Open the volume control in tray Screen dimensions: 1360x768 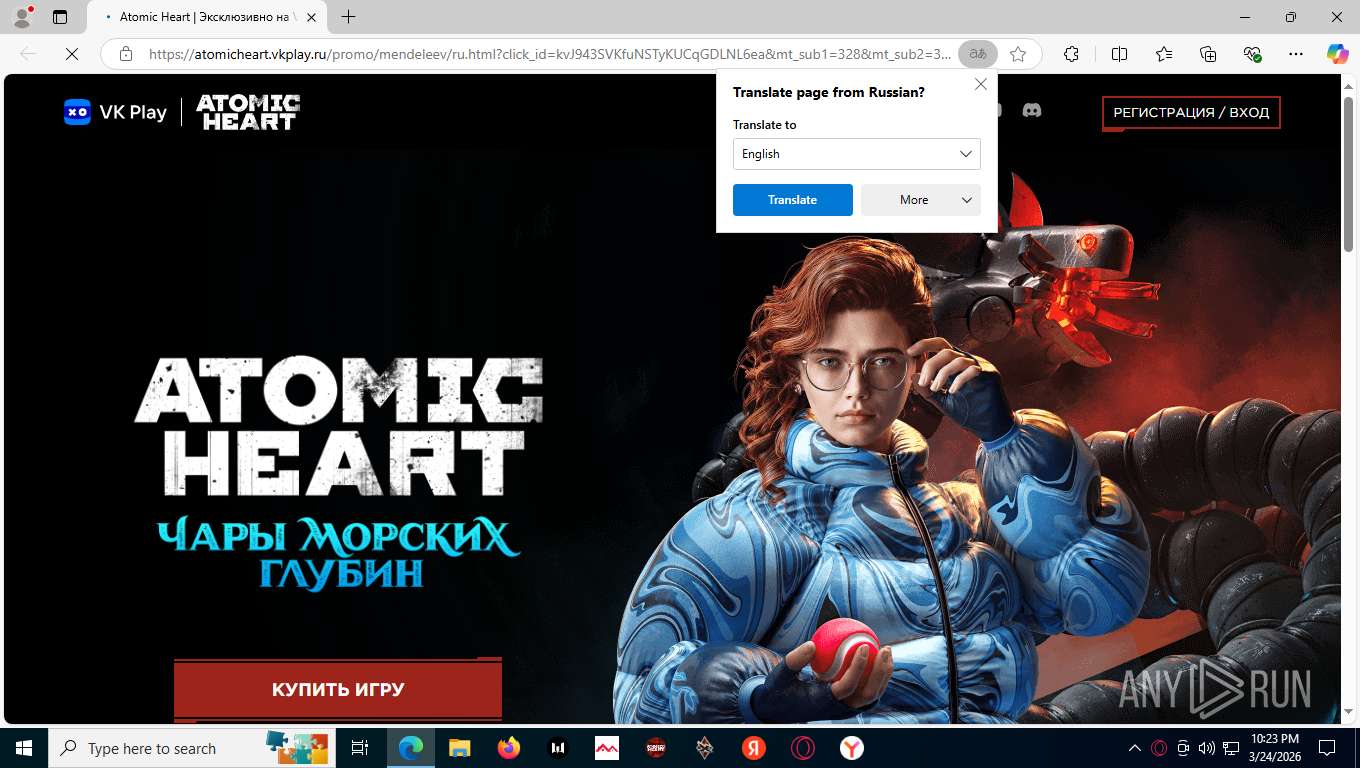click(1207, 748)
